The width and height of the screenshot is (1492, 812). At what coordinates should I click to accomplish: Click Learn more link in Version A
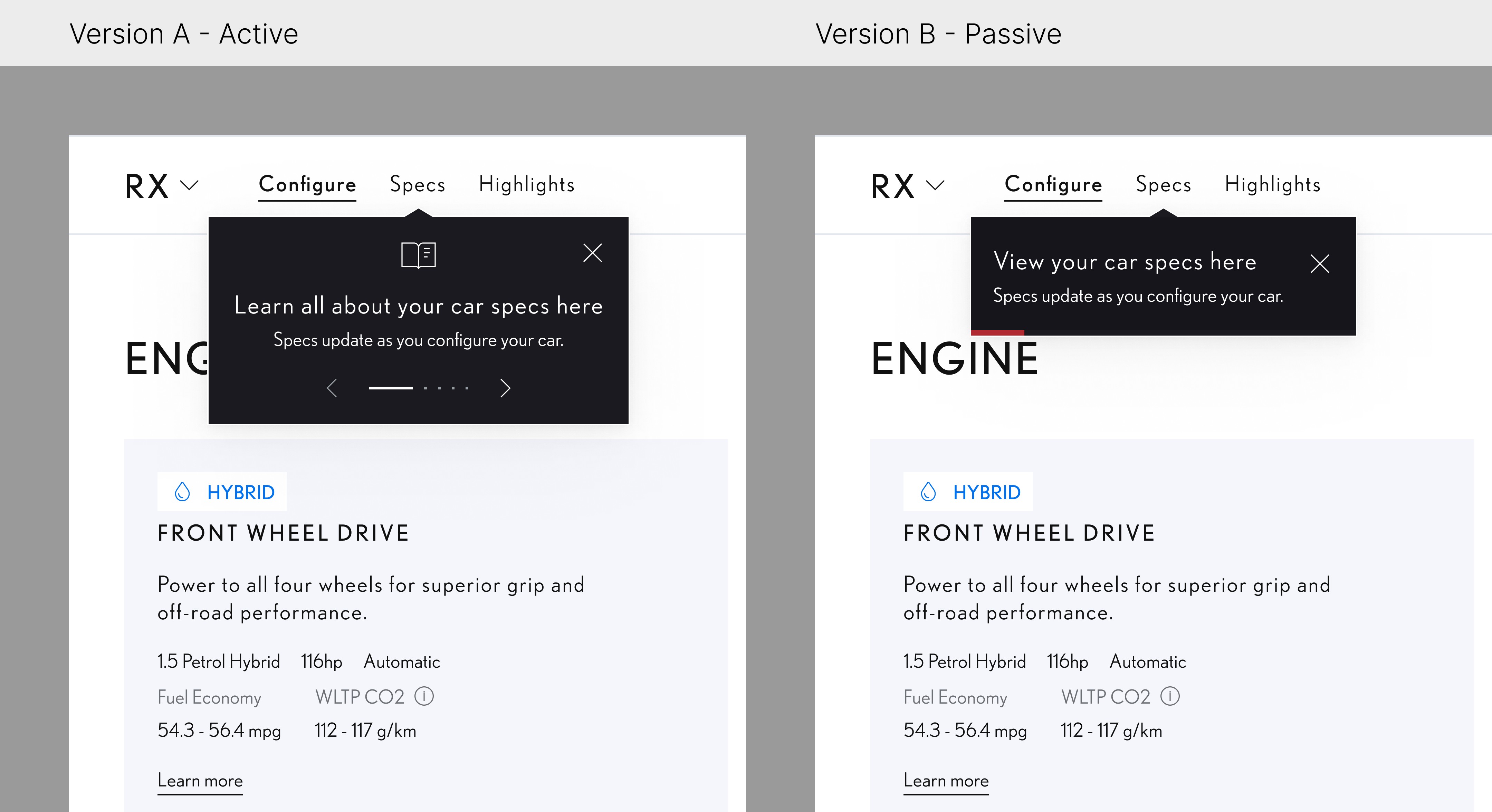(200, 781)
